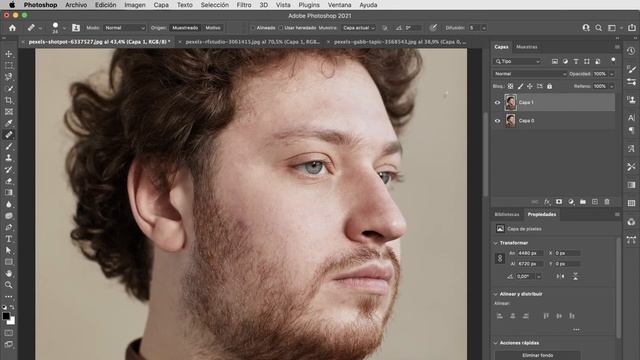Viewport: 640px width, 360px height.
Task: Click the background color swatch
Action: tap(11, 321)
